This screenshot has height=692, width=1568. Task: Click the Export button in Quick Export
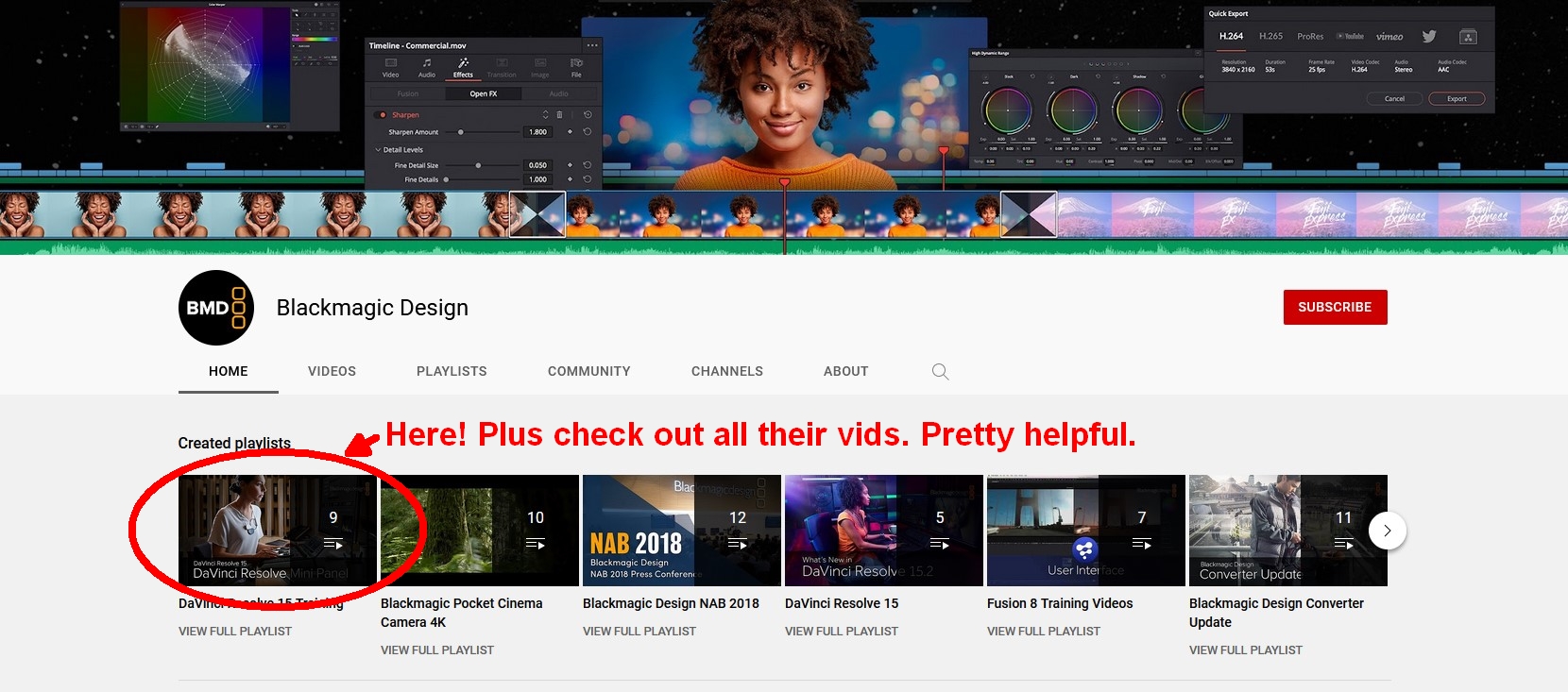click(1457, 98)
